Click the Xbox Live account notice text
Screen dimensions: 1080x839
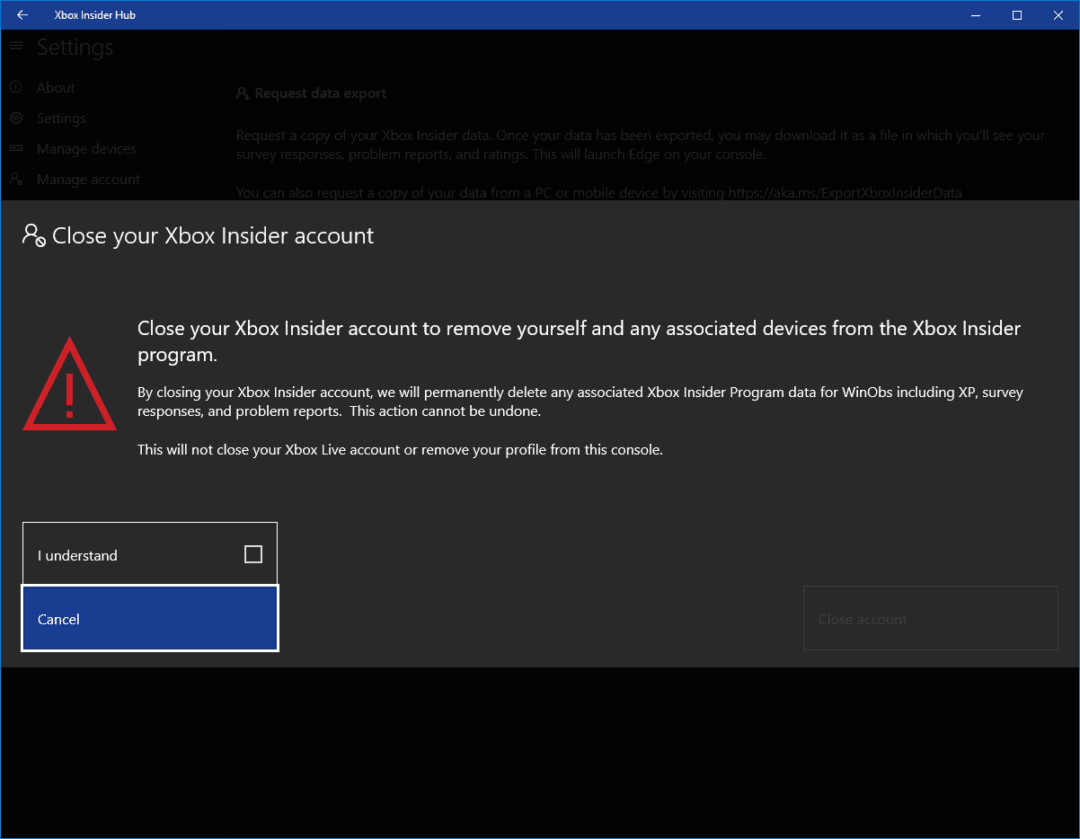pyautogui.click(x=399, y=450)
